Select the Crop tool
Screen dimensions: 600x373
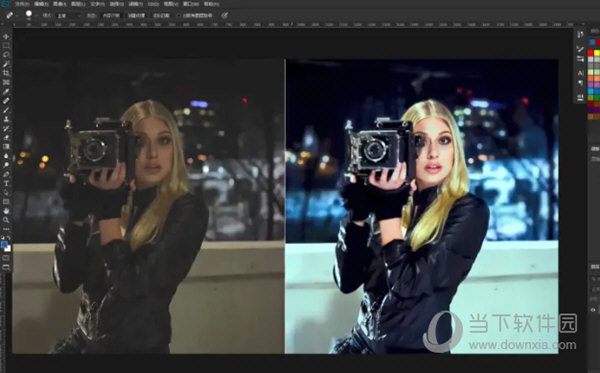pyautogui.click(x=6, y=73)
